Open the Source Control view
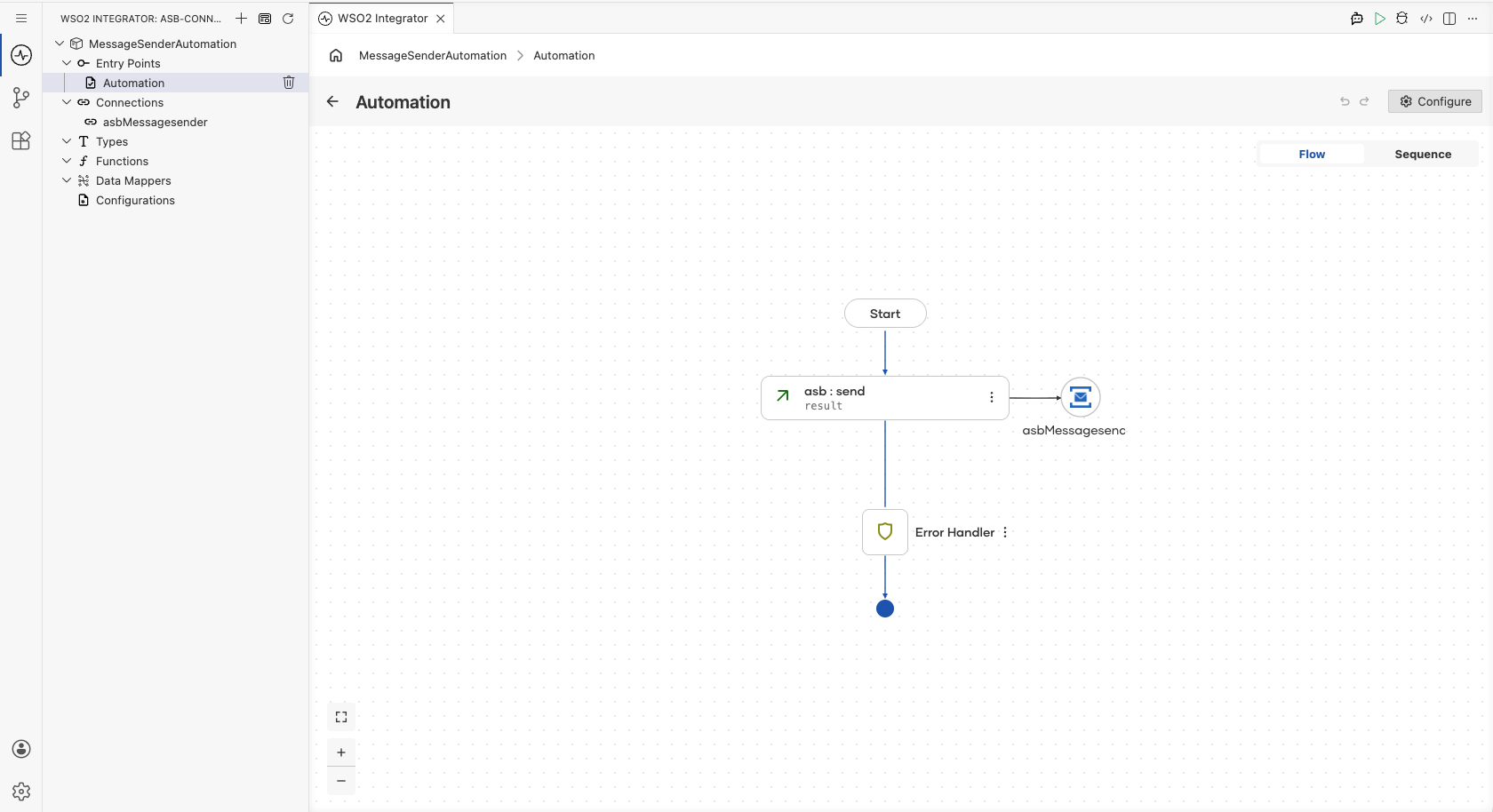The height and width of the screenshot is (812, 1493). 21,98
